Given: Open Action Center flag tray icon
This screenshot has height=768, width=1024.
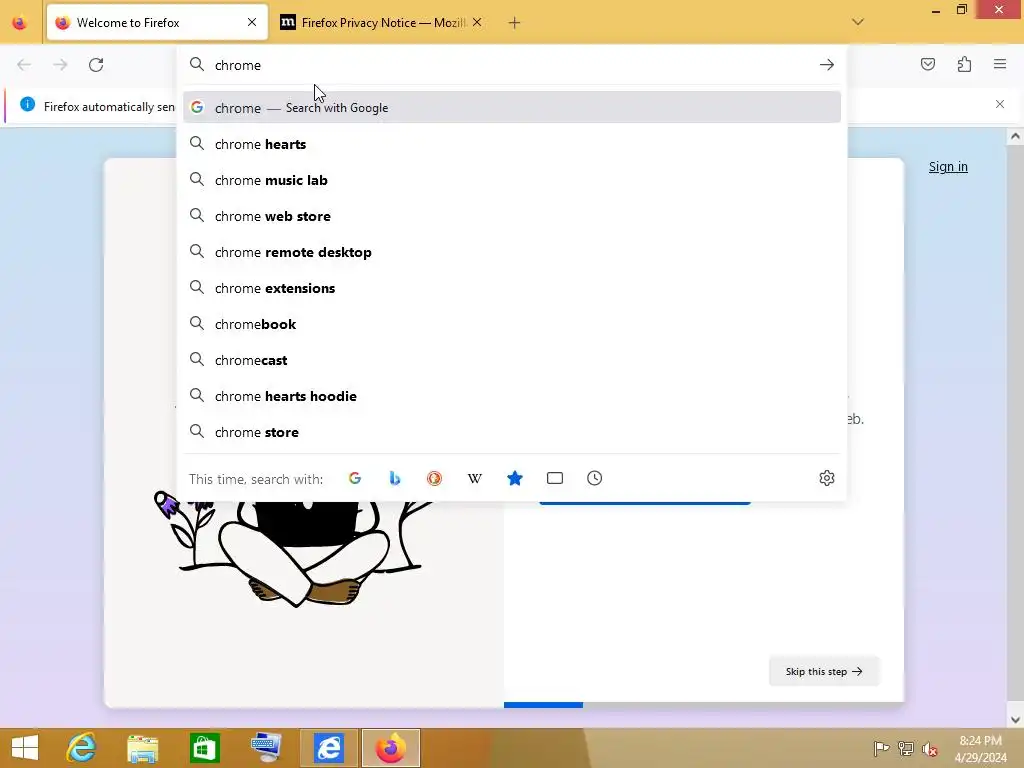Looking at the screenshot, I should (x=881, y=749).
